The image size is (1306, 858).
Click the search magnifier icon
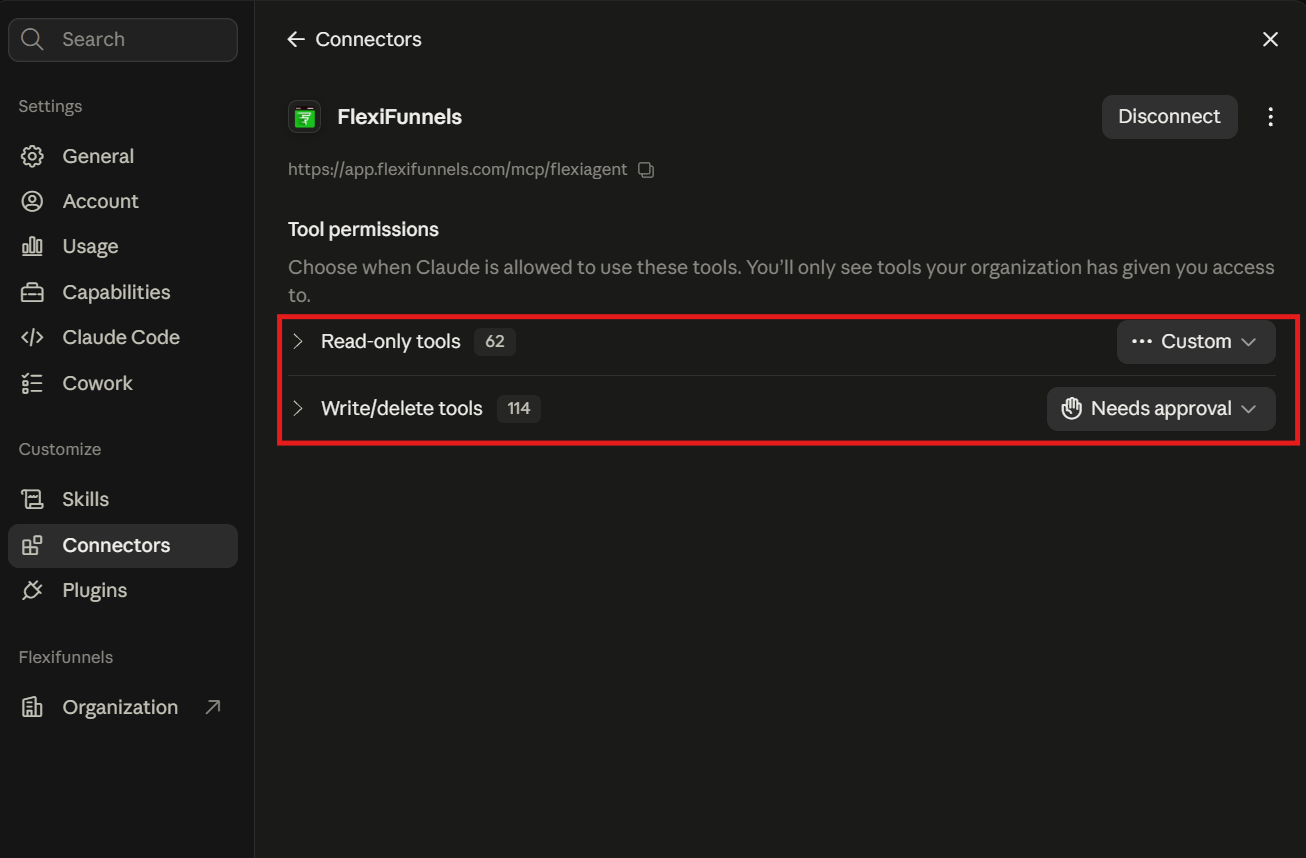33,40
